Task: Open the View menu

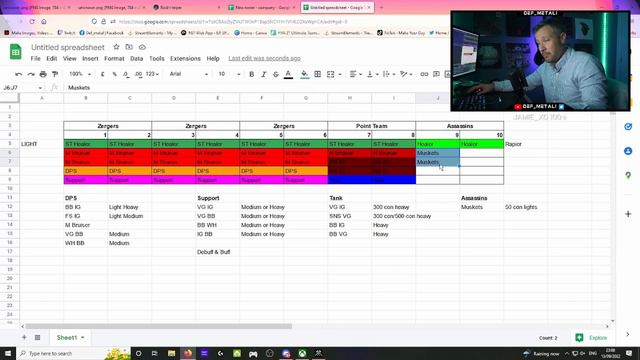Action: pyautogui.click(x=69, y=59)
